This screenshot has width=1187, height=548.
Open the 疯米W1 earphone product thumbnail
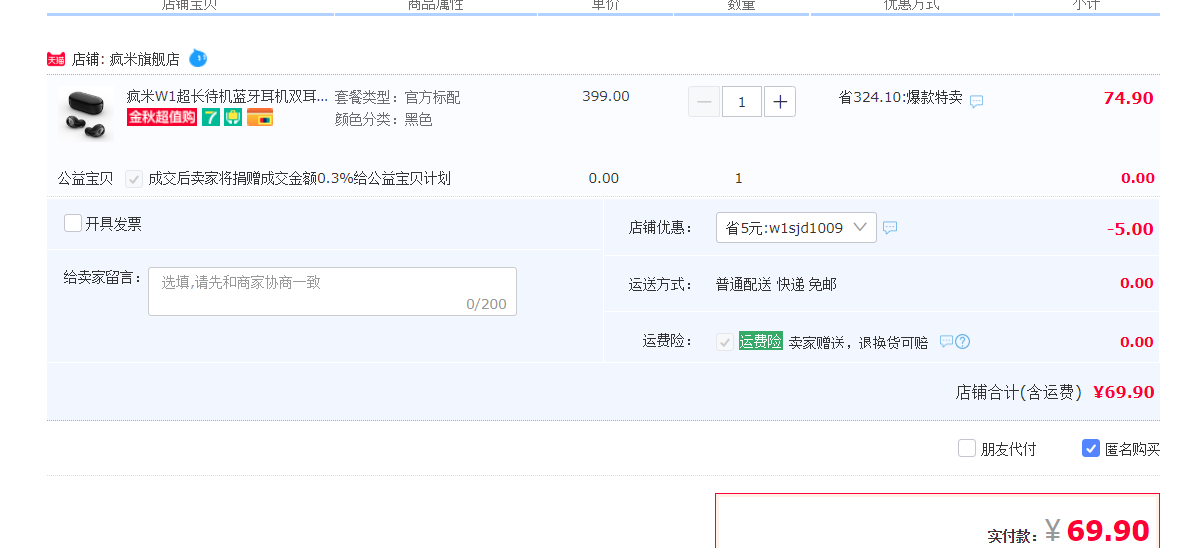(x=86, y=114)
